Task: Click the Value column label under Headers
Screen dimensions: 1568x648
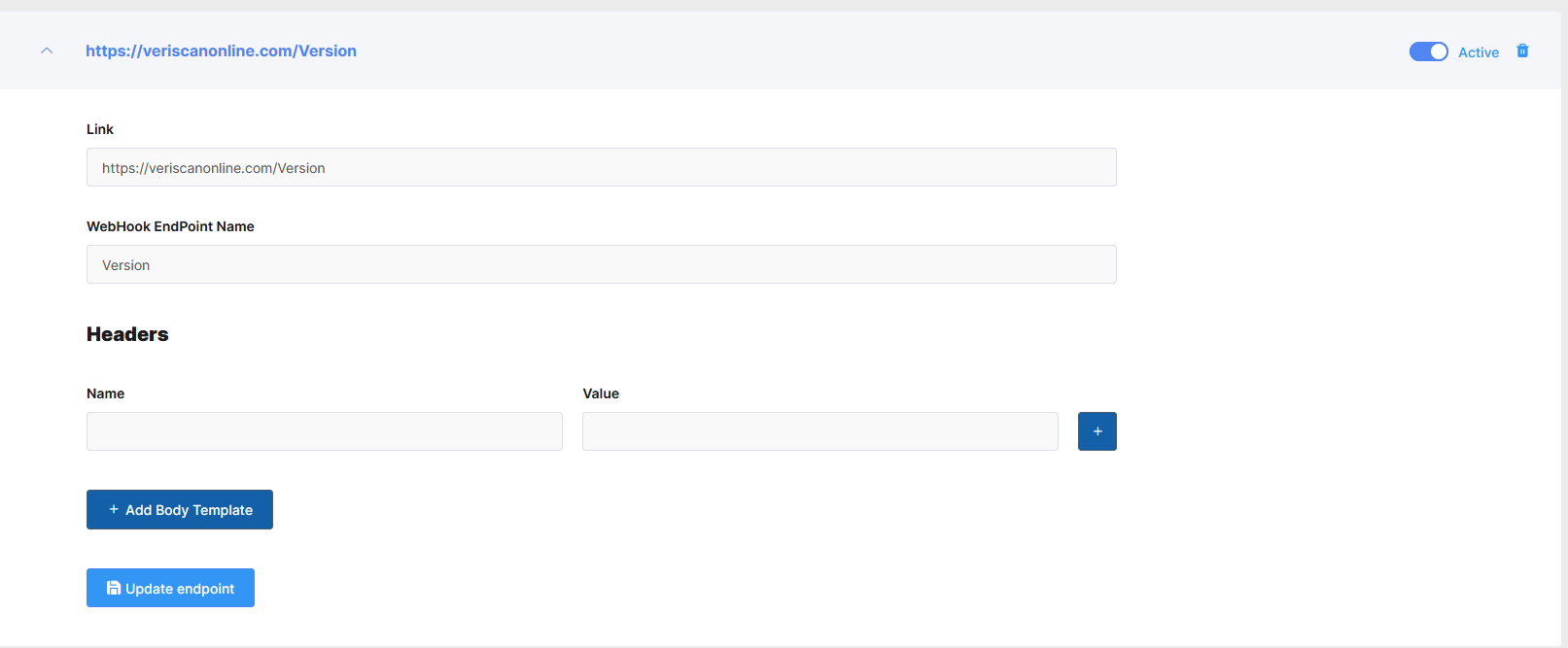Action: pyautogui.click(x=601, y=393)
